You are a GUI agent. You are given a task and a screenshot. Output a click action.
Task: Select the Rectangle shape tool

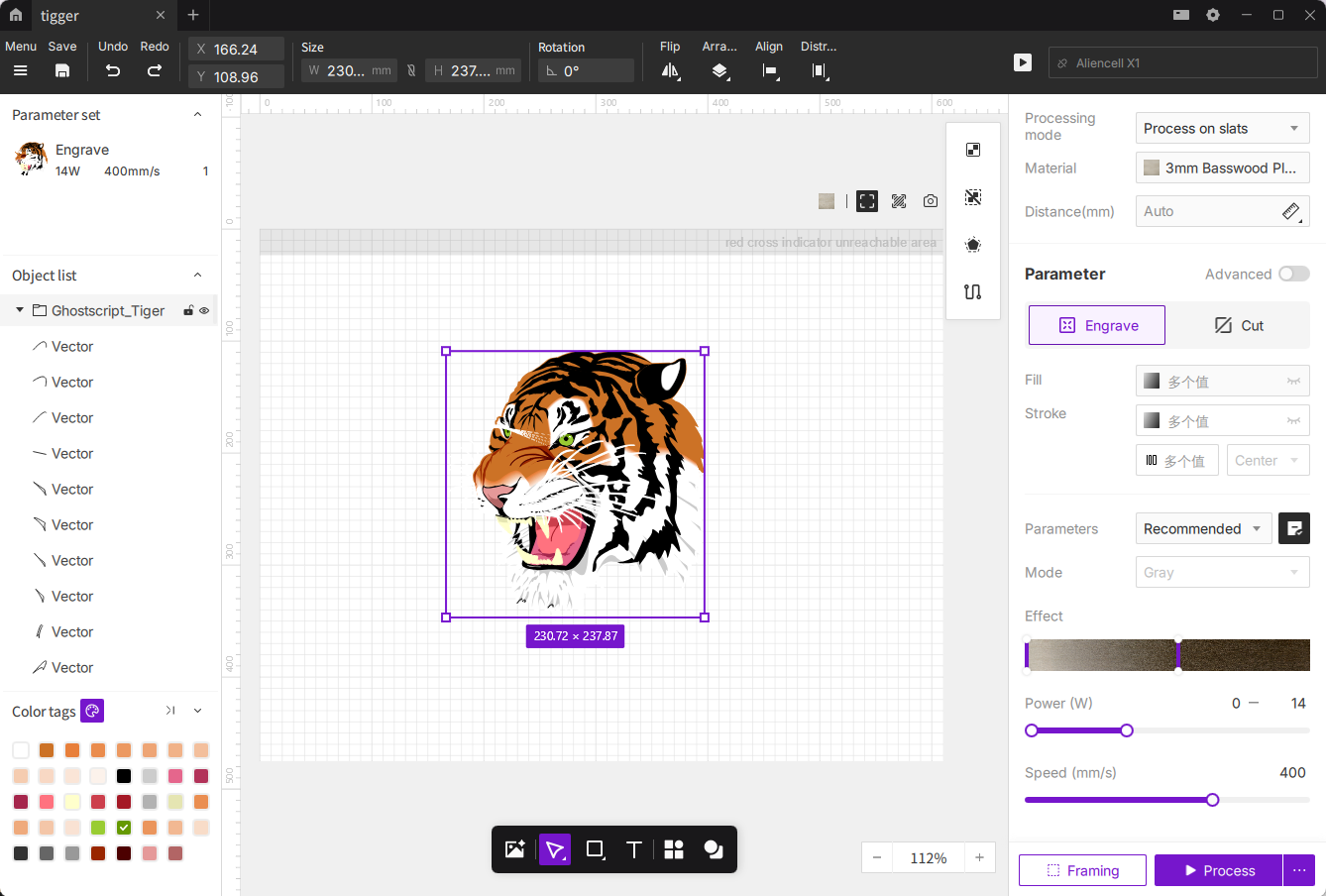(x=595, y=849)
